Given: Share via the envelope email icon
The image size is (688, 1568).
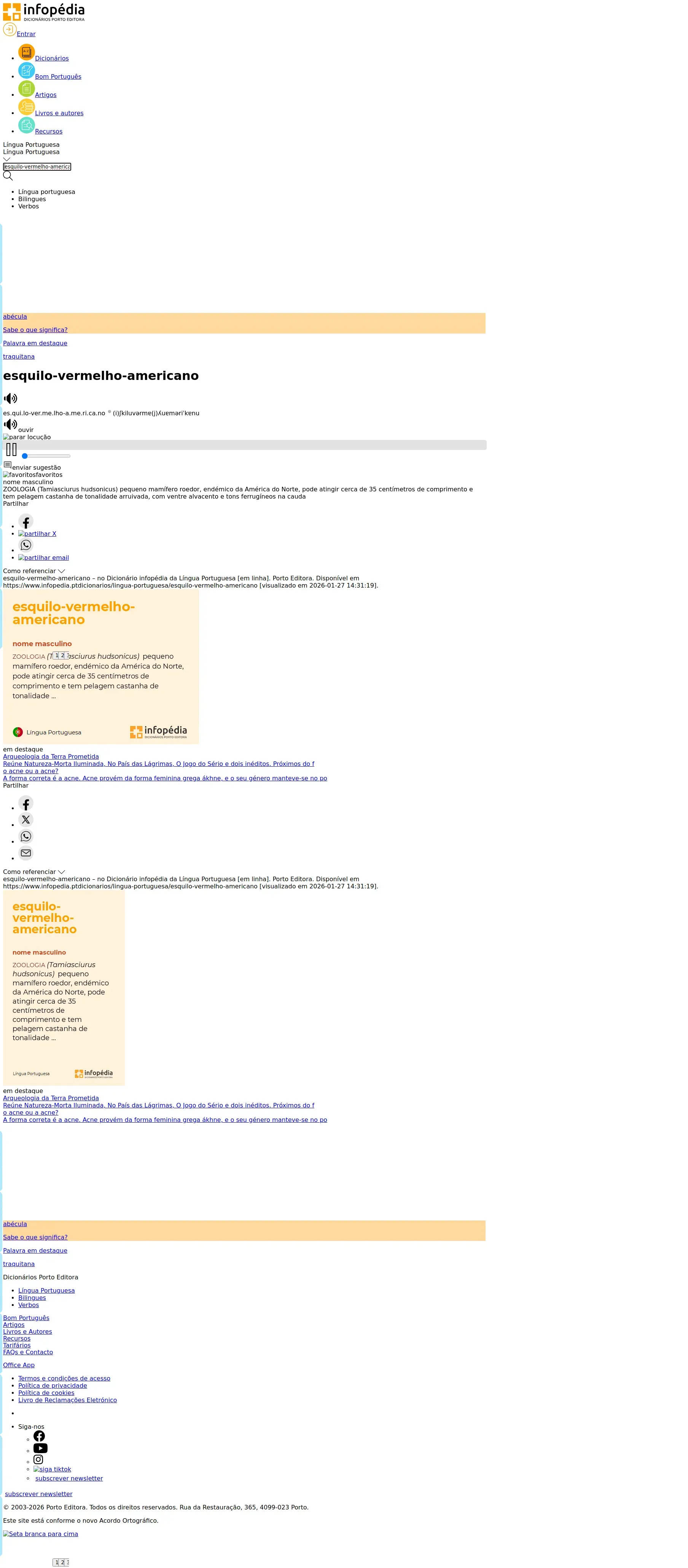Looking at the screenshot, I should click(x=25, y=853).
